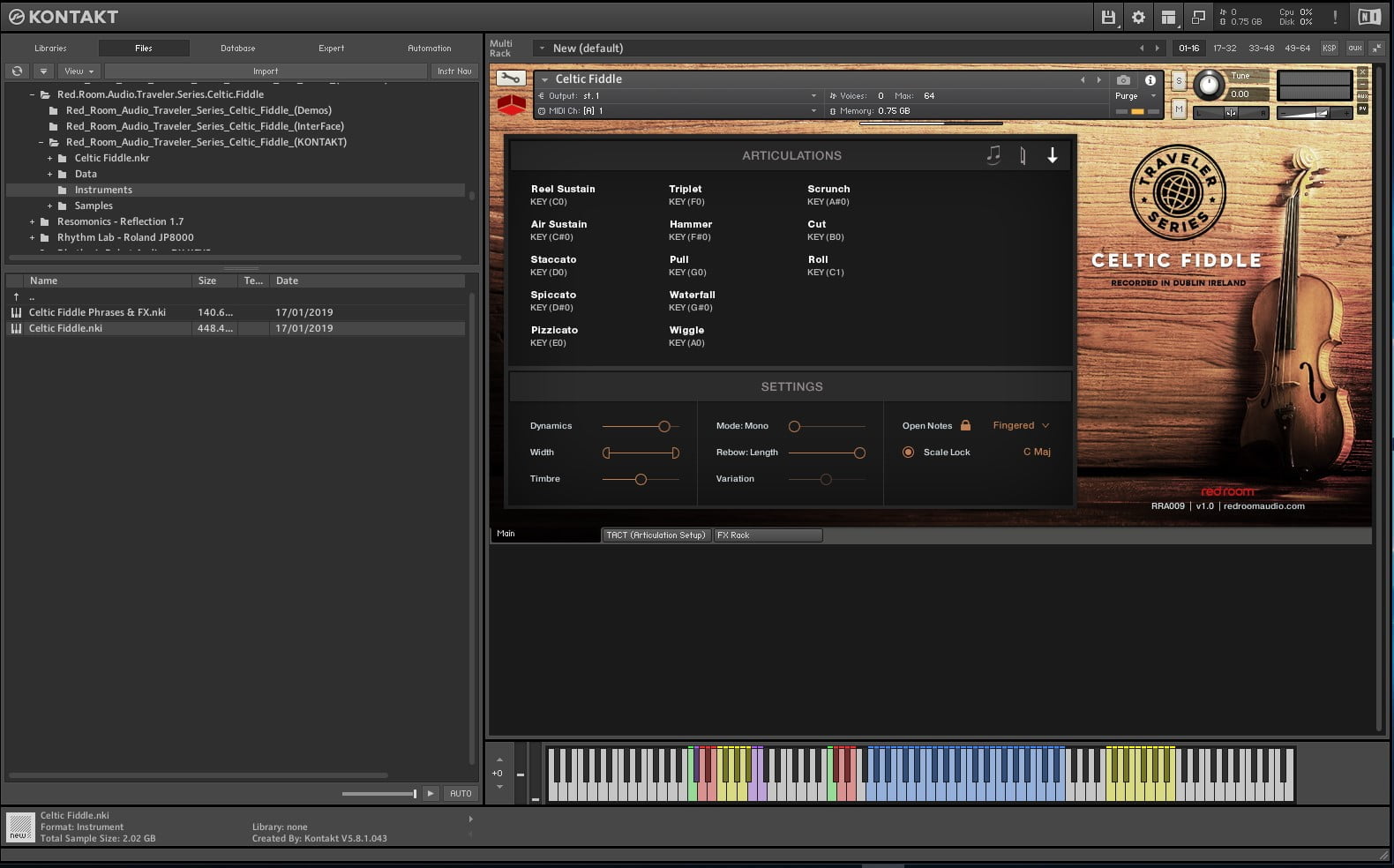Image resolution: width=1394 pixels, height=868 pixels.
Task: Open the instrument name dropdown arrow
Action: 545,79
